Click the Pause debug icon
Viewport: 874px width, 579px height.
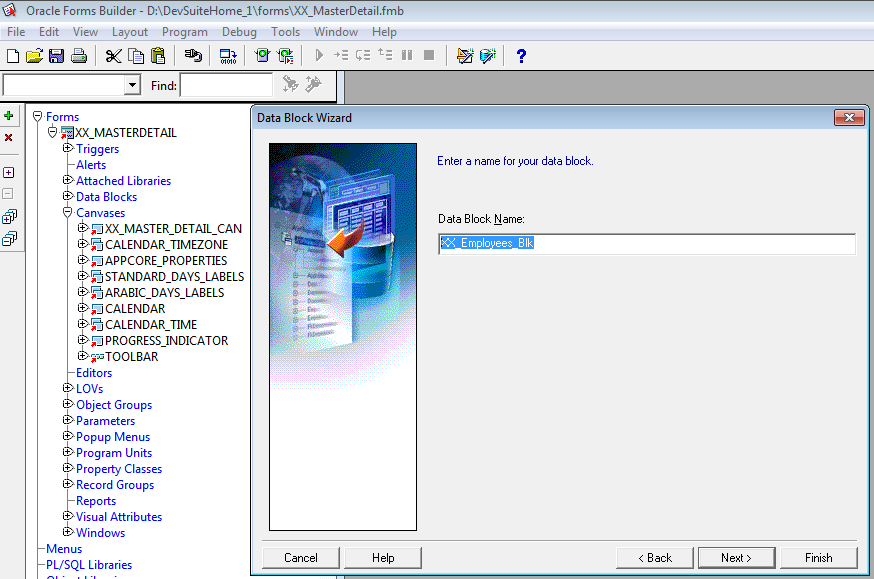(x=407, y=55)
